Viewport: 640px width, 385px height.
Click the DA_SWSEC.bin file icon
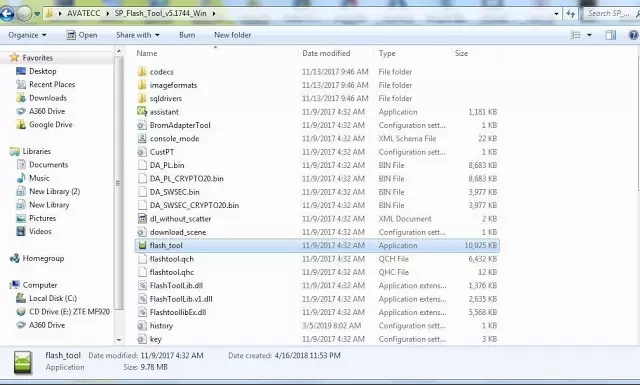(x=142, y=192)
